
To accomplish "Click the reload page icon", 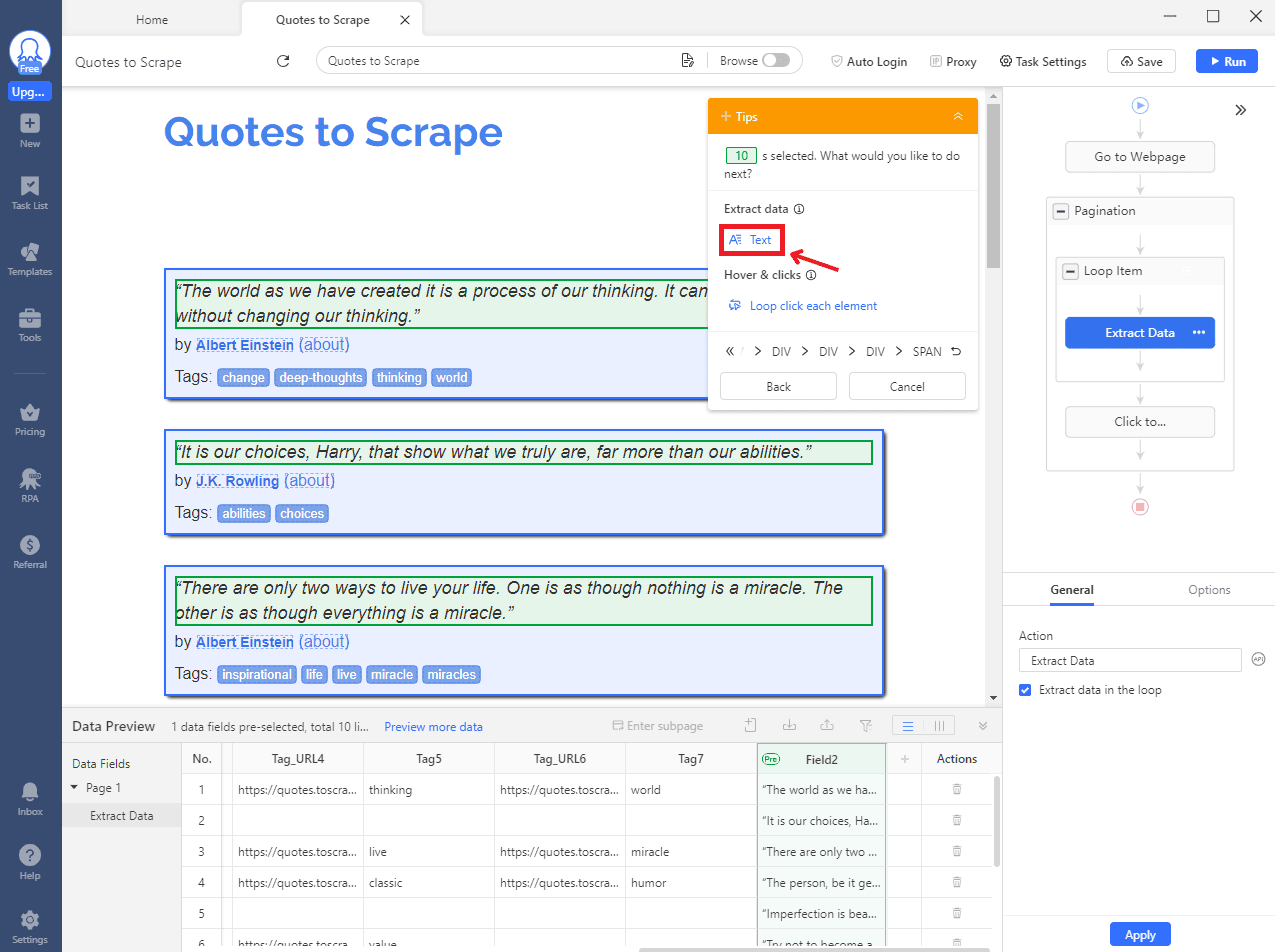I will 283,61.
